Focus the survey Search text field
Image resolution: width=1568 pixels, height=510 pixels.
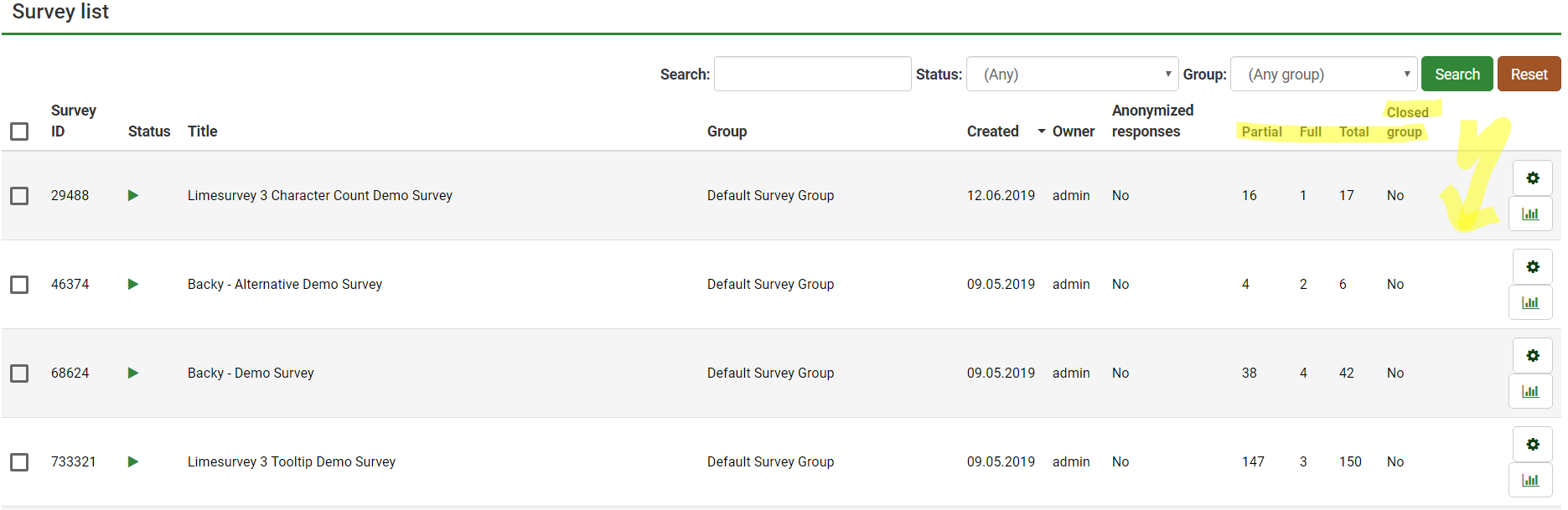tap(812, 75)
